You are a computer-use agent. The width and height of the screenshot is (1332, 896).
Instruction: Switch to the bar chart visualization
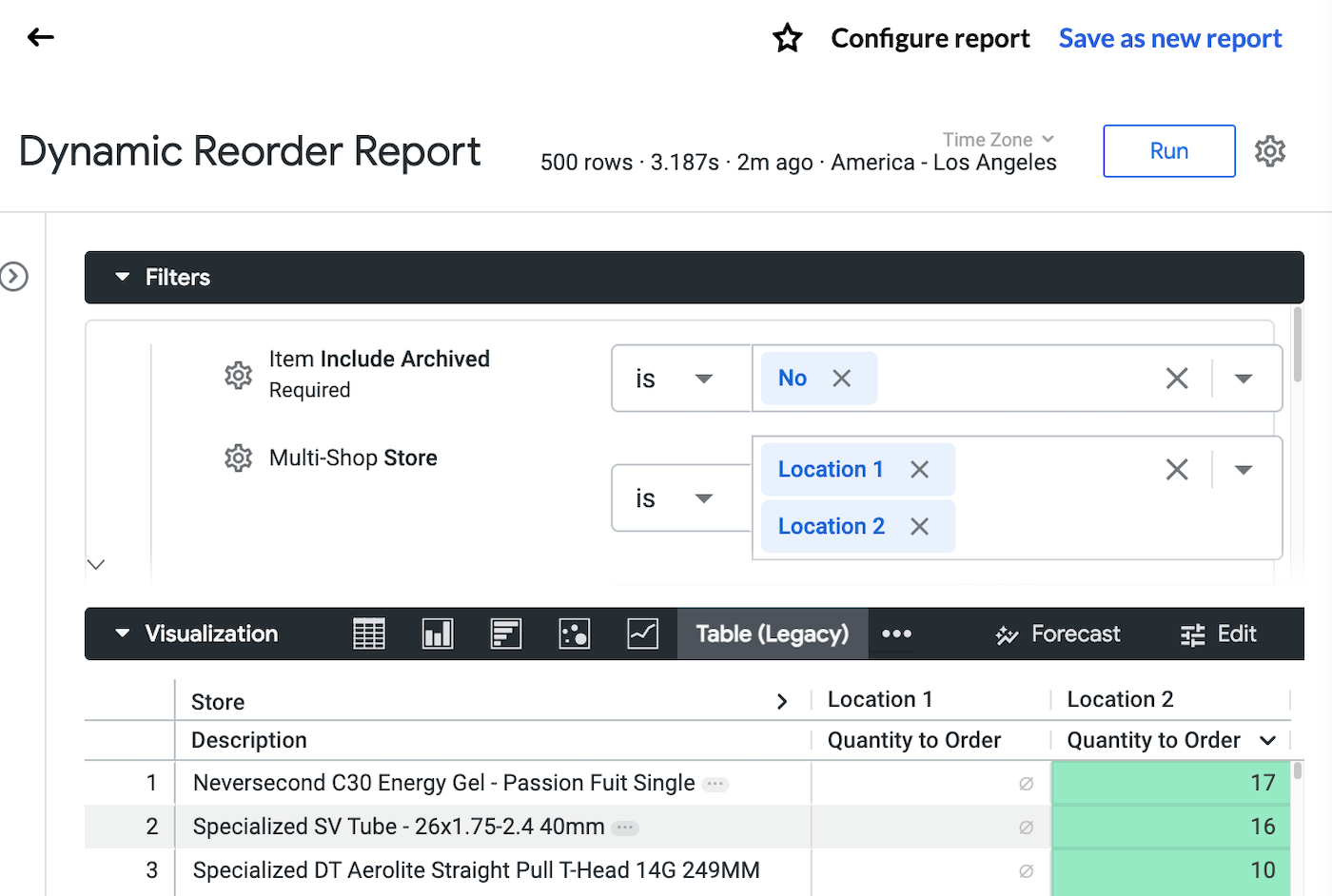tap(438, 633)
